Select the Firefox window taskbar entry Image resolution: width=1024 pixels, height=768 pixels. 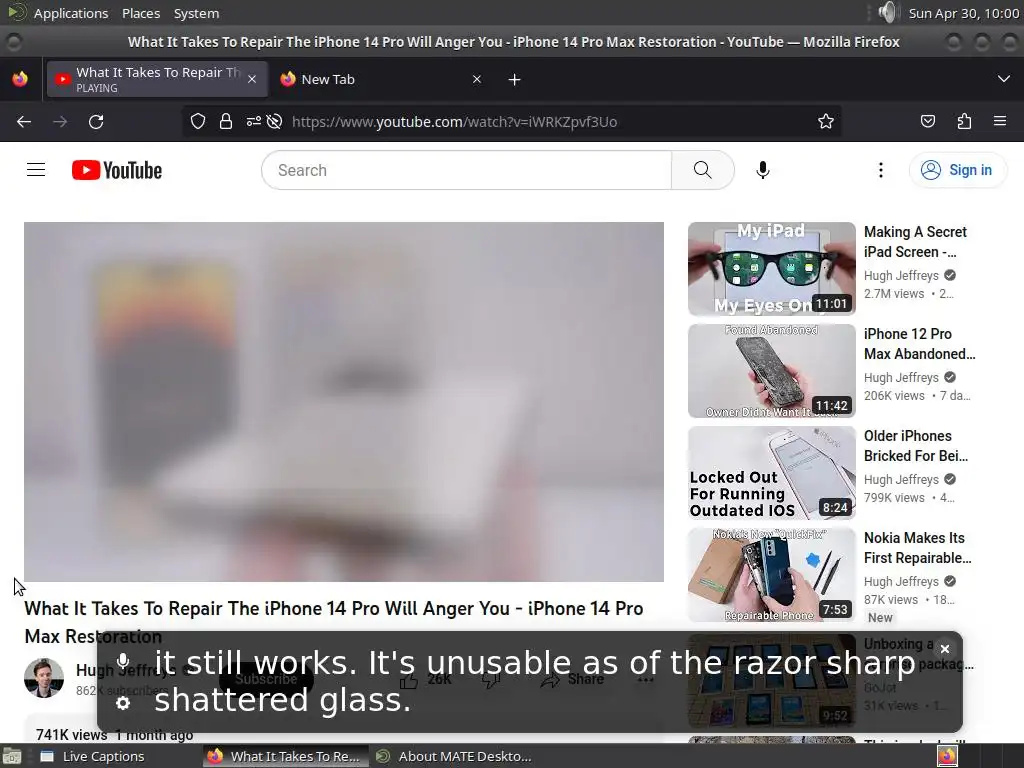285,756
